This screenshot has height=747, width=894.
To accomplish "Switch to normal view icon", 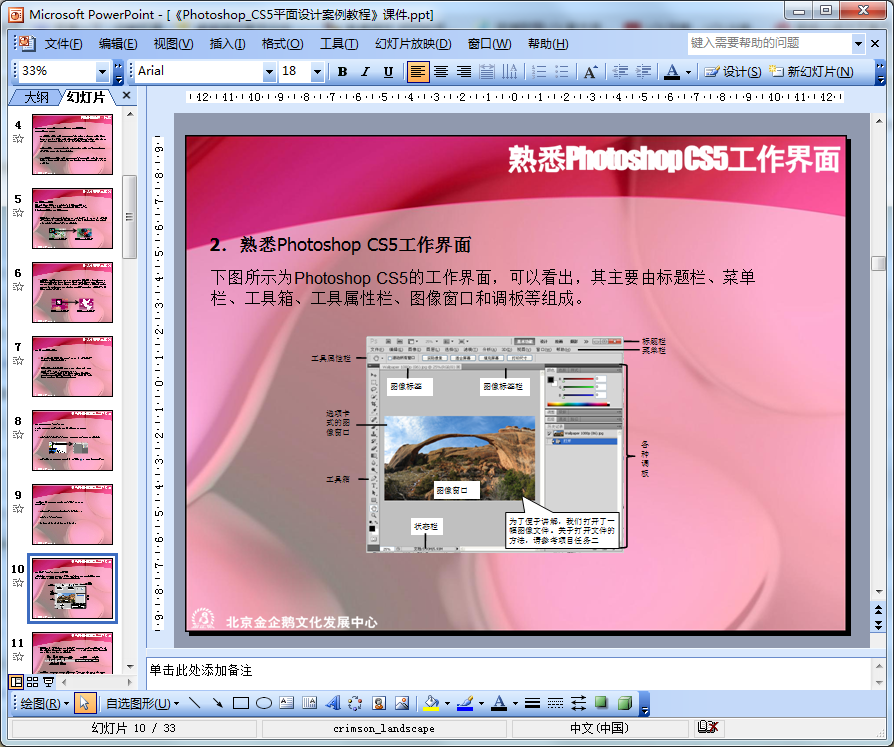I will (16, 682).
